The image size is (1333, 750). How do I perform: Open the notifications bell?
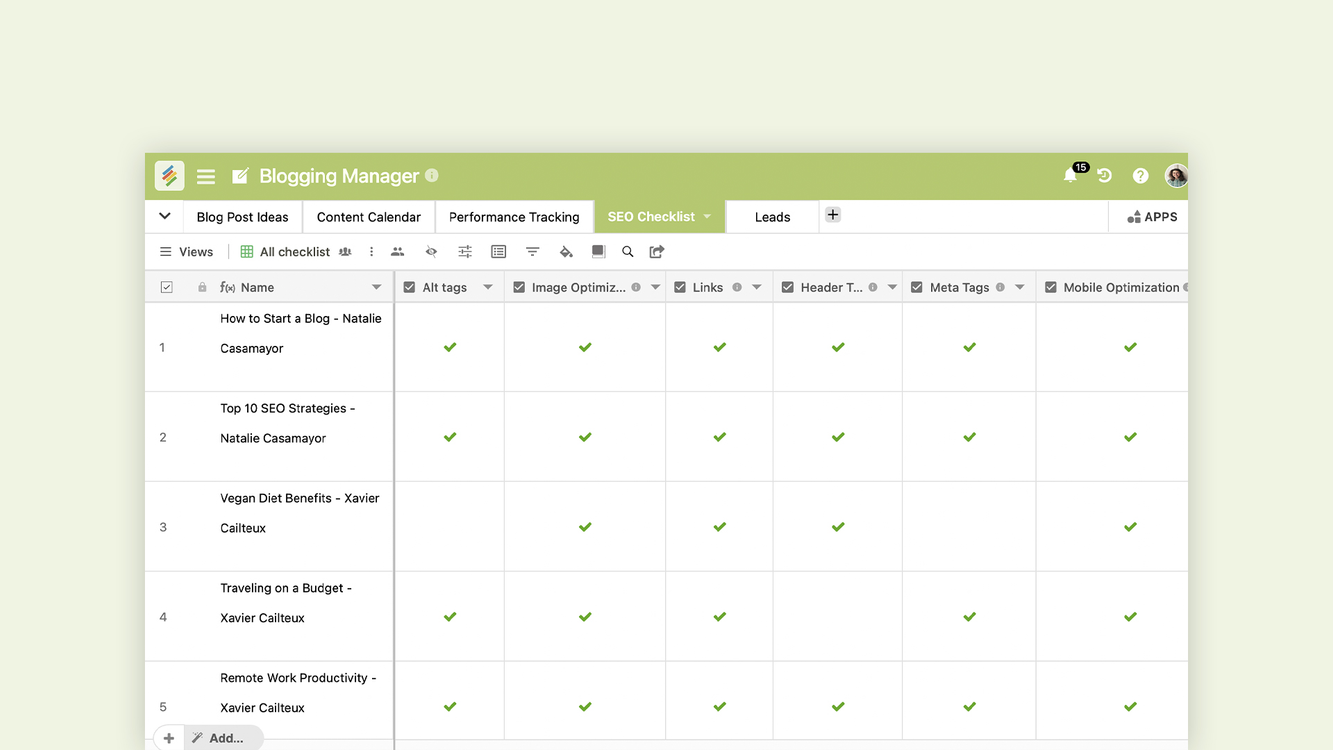(x=1071, y=176)
